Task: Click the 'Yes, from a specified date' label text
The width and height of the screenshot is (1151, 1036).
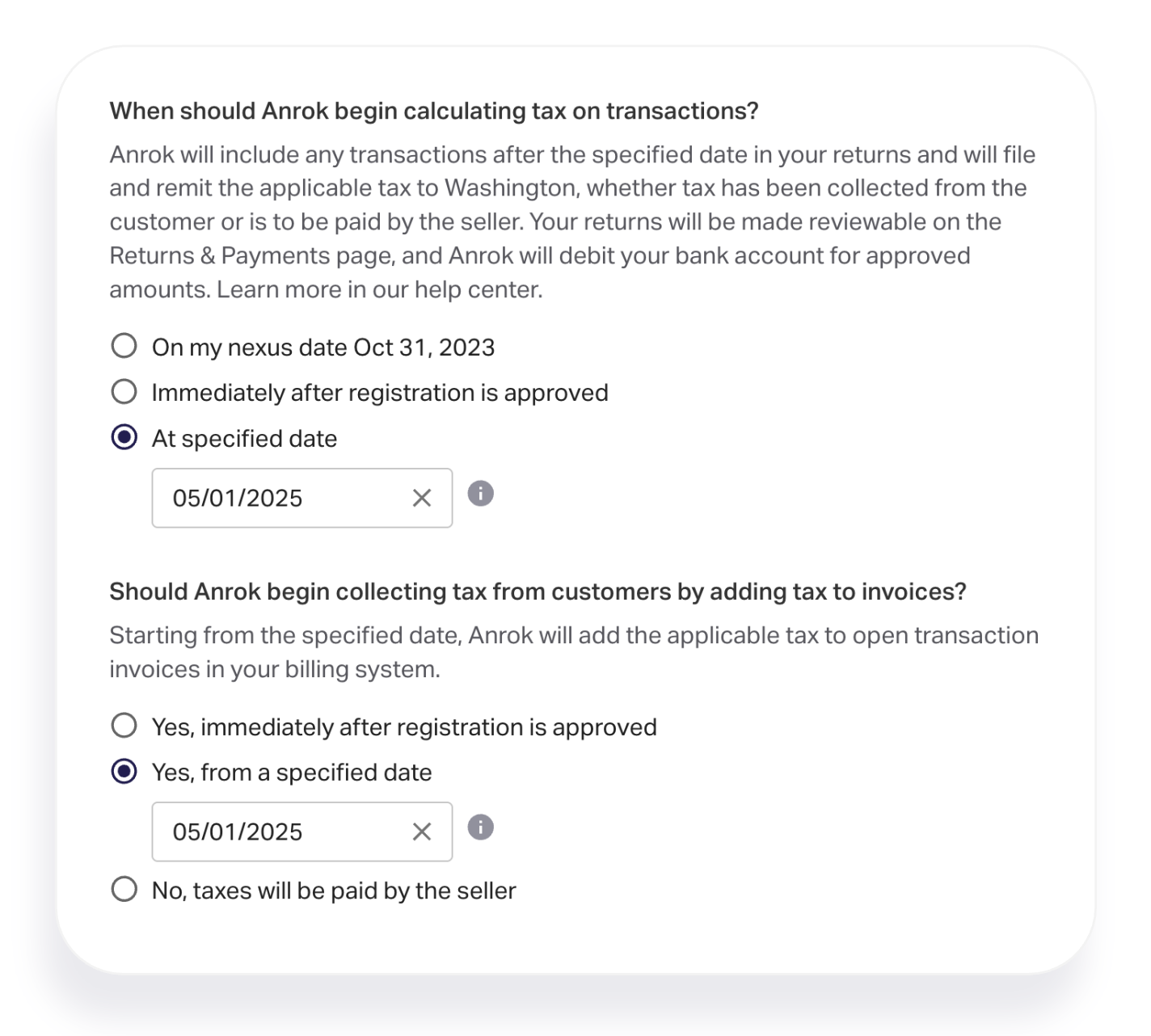Action: [292, 773]
